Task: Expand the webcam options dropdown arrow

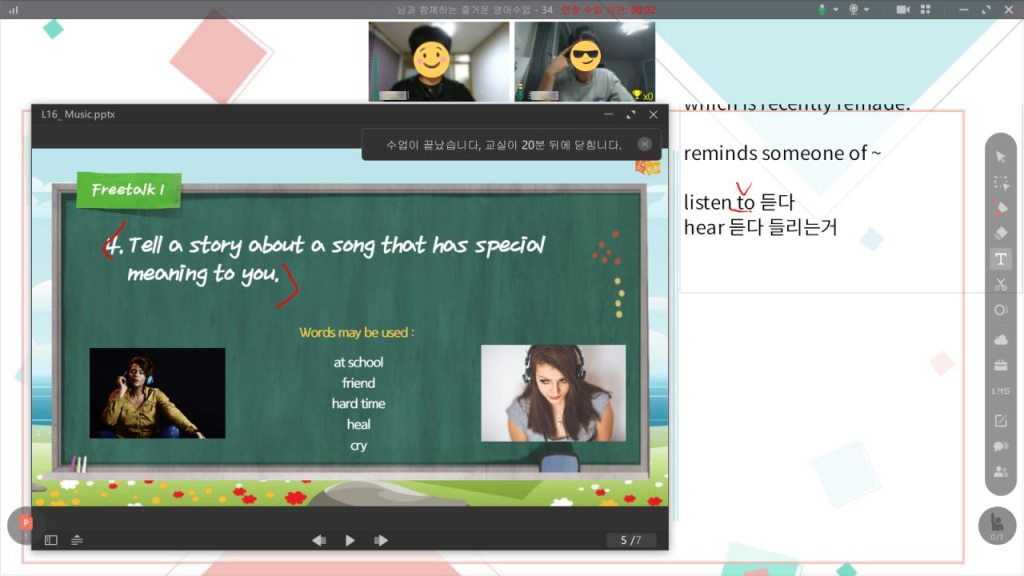Action: click(x=867, y=9)
